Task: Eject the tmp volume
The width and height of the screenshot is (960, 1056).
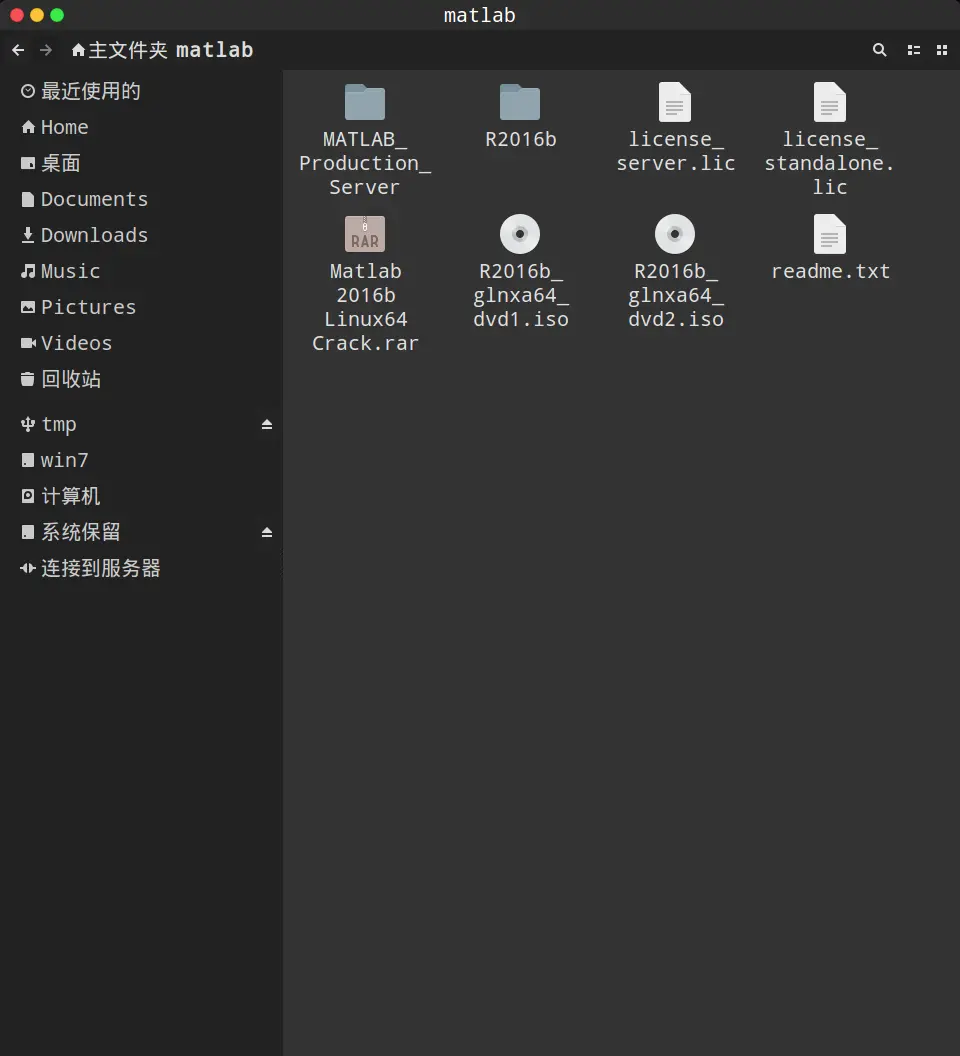Action: click(x=267, y=424)
